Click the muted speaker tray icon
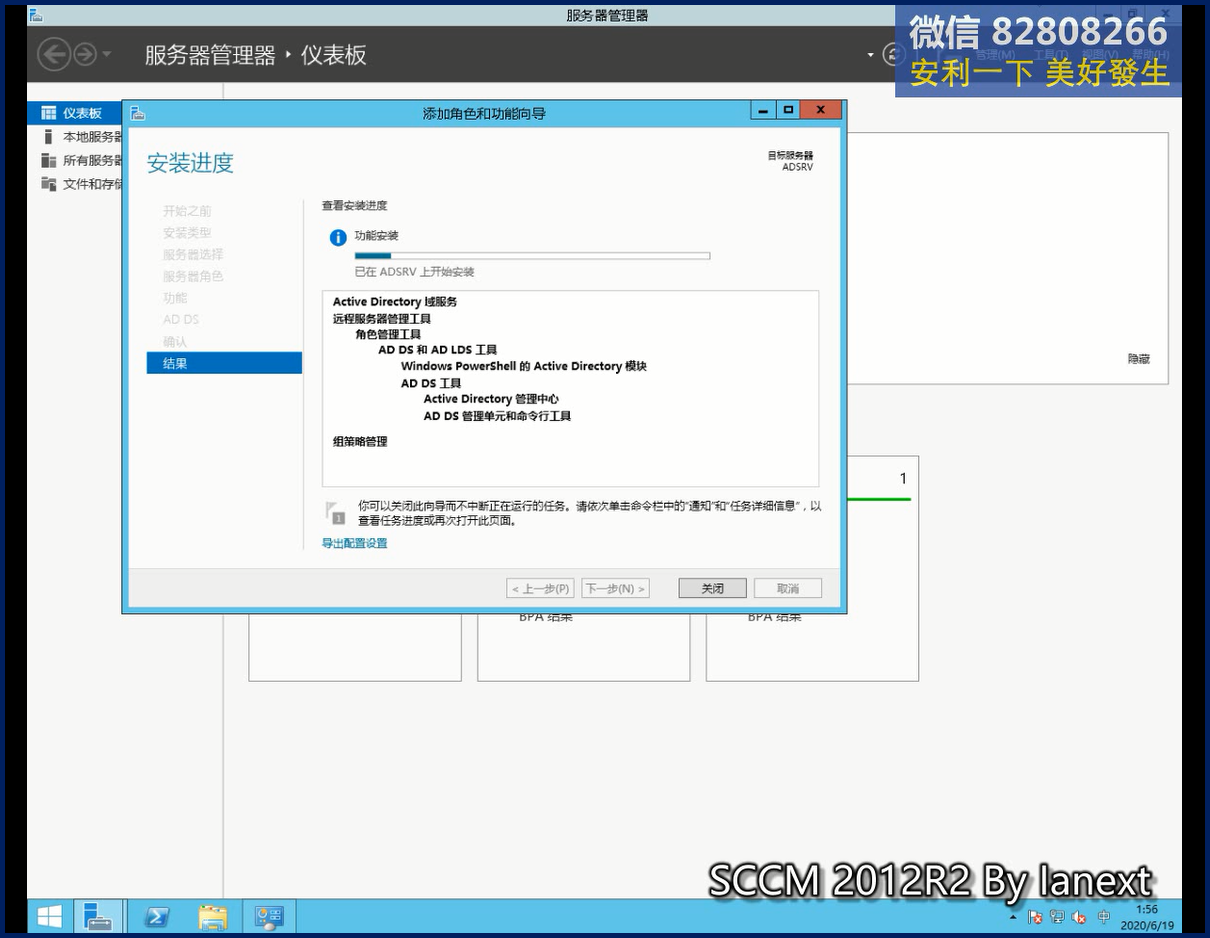Viewport: 1210px width, 938px height. 1080,917
